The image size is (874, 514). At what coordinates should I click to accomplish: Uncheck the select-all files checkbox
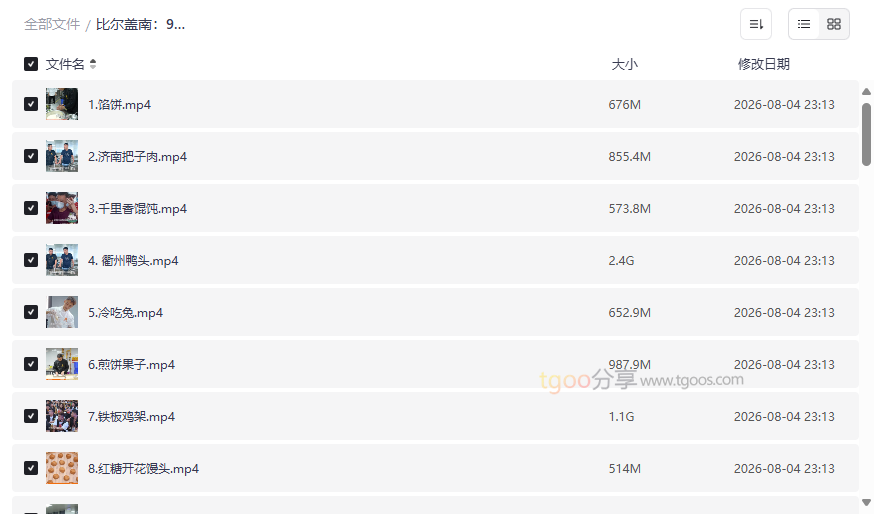[x=31, y=64]
